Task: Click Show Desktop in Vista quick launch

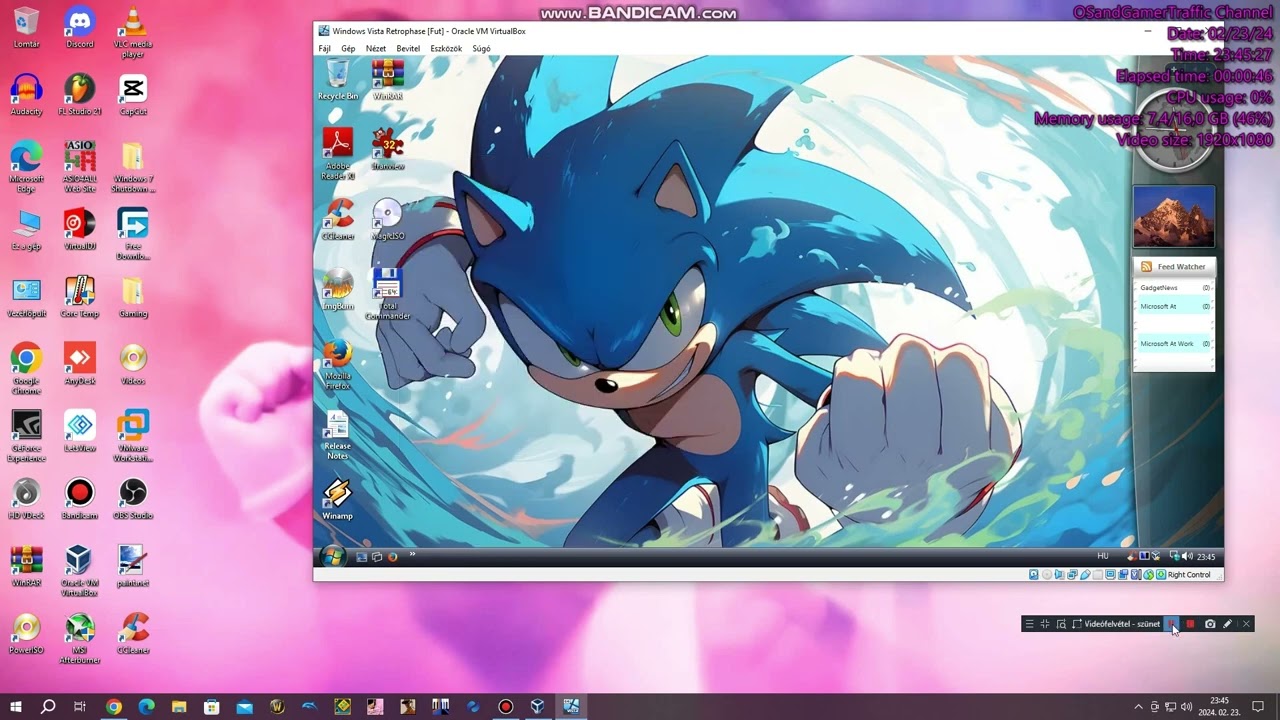Action: pyautogui.click(x=361, y=557)
